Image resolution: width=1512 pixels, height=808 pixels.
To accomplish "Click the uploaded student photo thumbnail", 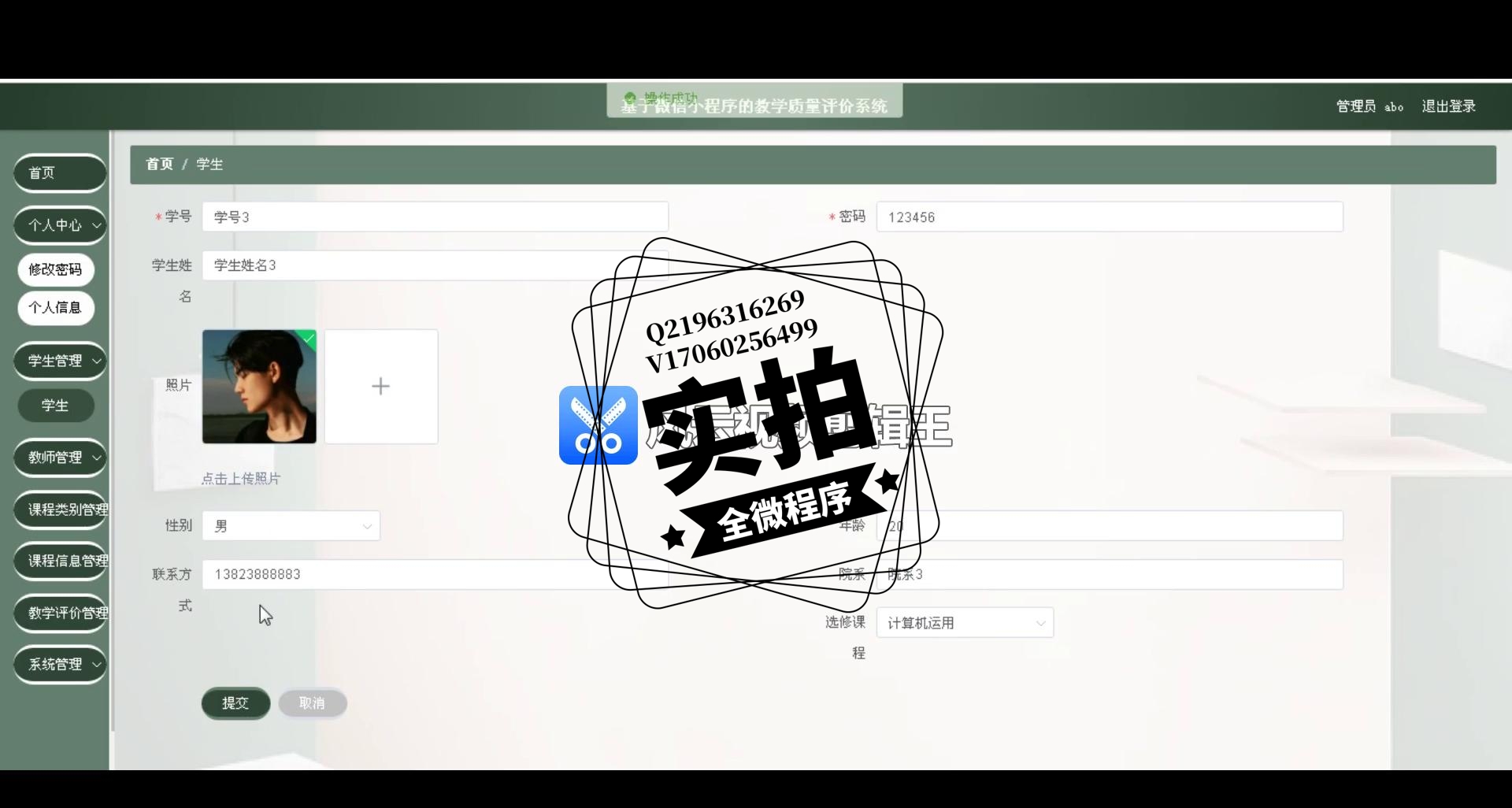I will (x=259, y=387).
